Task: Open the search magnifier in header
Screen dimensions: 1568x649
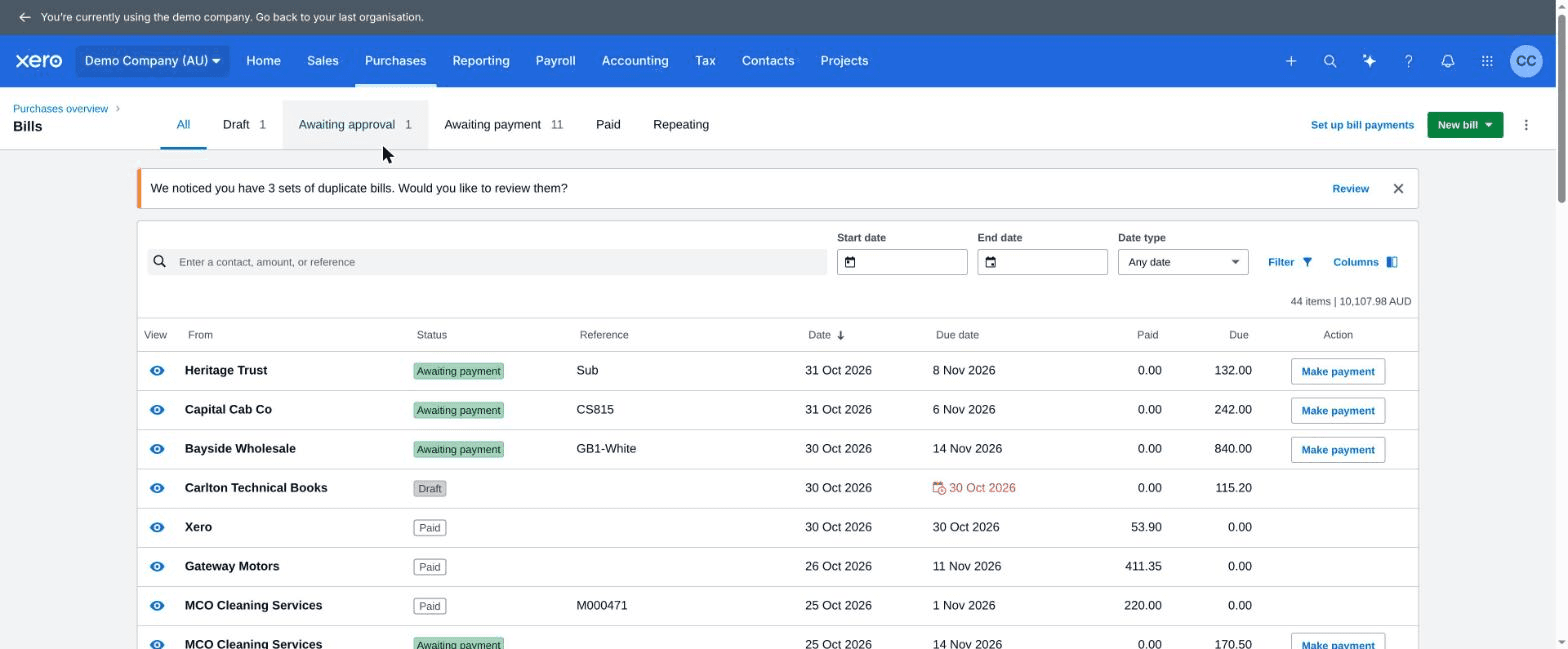Action: (1330, 61)
